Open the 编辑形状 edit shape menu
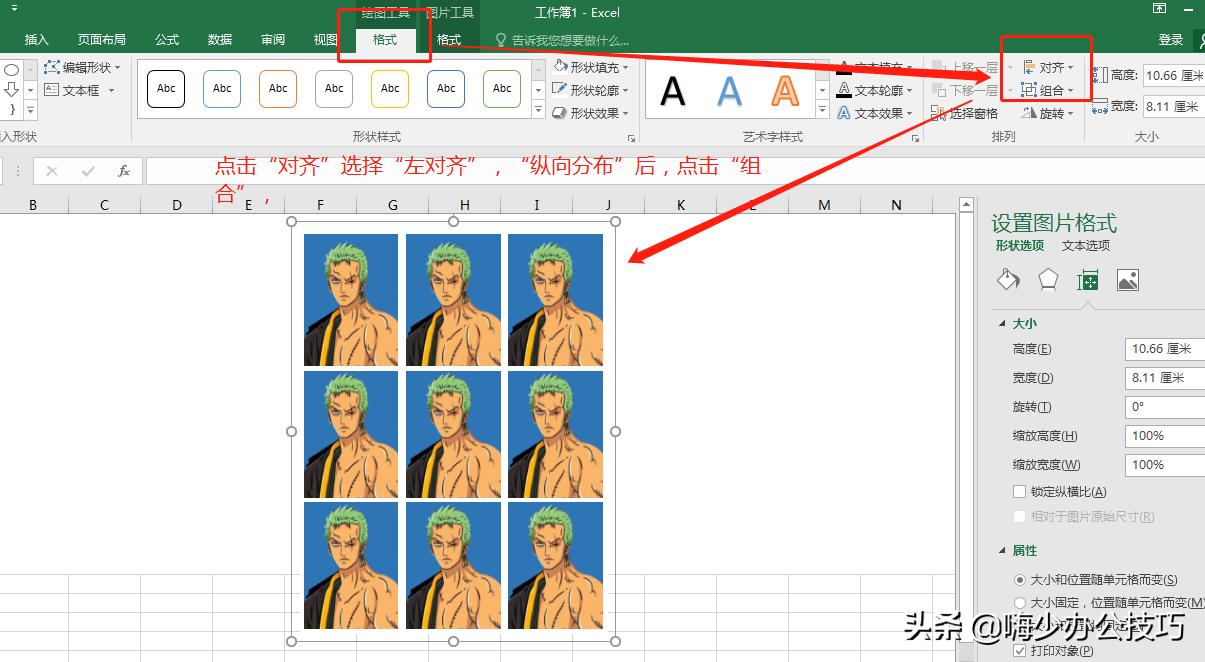1205x662 pixels. pyautogui.click(x=82, y=67)
